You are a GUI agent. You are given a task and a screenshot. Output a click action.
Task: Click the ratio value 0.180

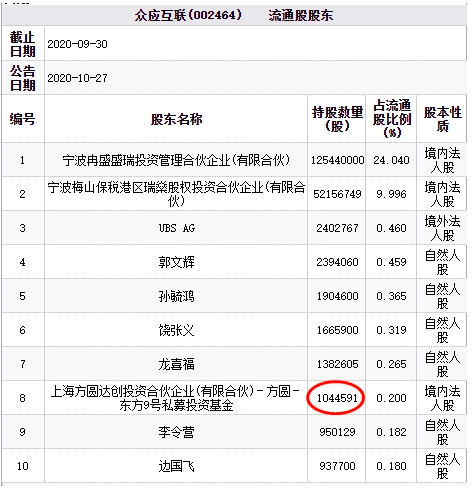(391, 466)
